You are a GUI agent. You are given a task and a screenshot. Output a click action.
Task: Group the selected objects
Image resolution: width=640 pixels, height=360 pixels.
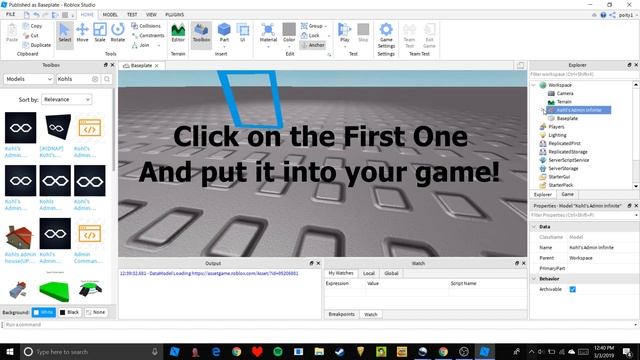(x=312, y=26)
